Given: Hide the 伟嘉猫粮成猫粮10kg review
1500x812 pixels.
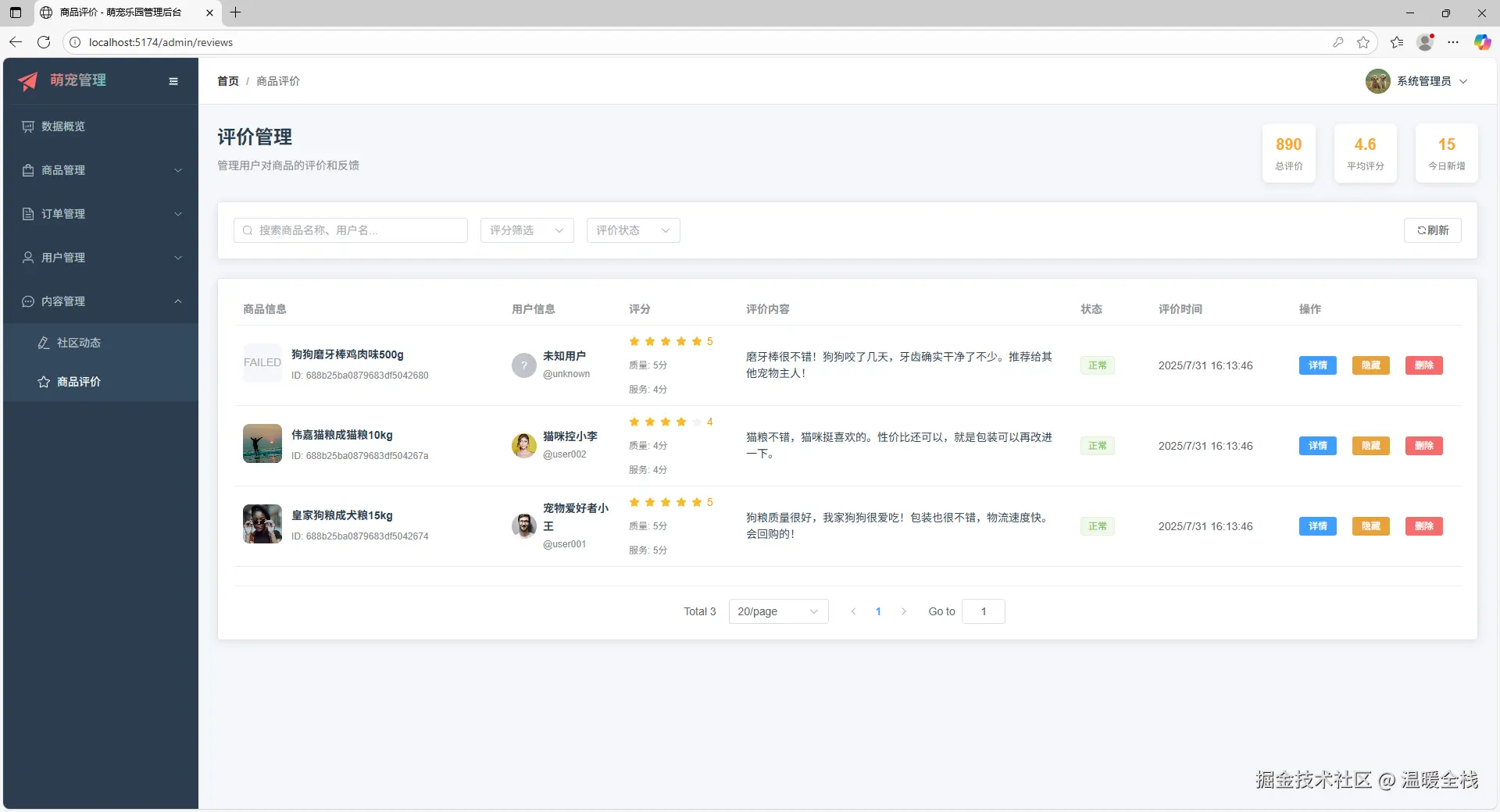Looking at the screenshot, I should click(1371, 446).
